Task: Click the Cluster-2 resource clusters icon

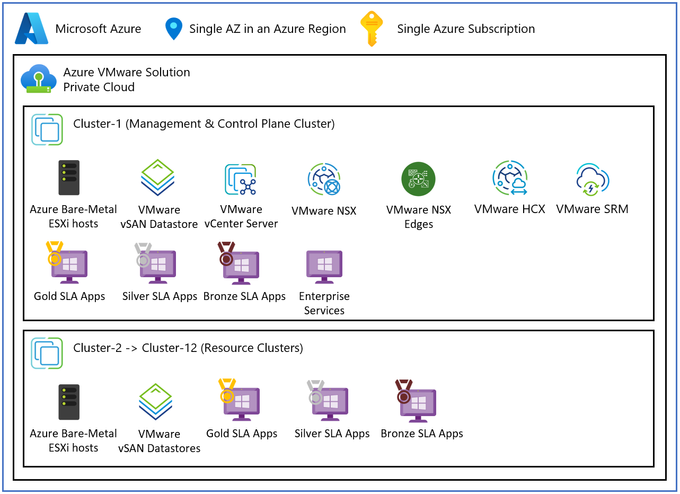Action: [47, 353]
